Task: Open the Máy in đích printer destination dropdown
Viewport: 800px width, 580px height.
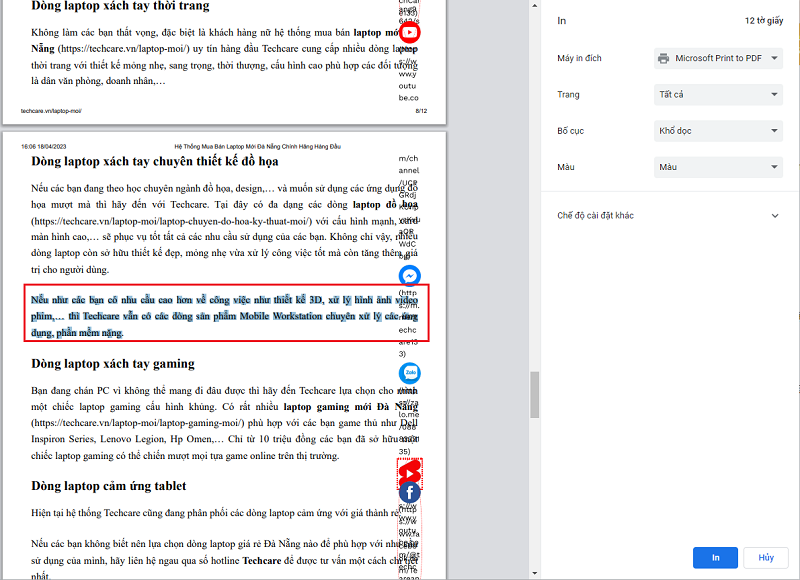Action: pyautogui.click(x=716, y=58)
